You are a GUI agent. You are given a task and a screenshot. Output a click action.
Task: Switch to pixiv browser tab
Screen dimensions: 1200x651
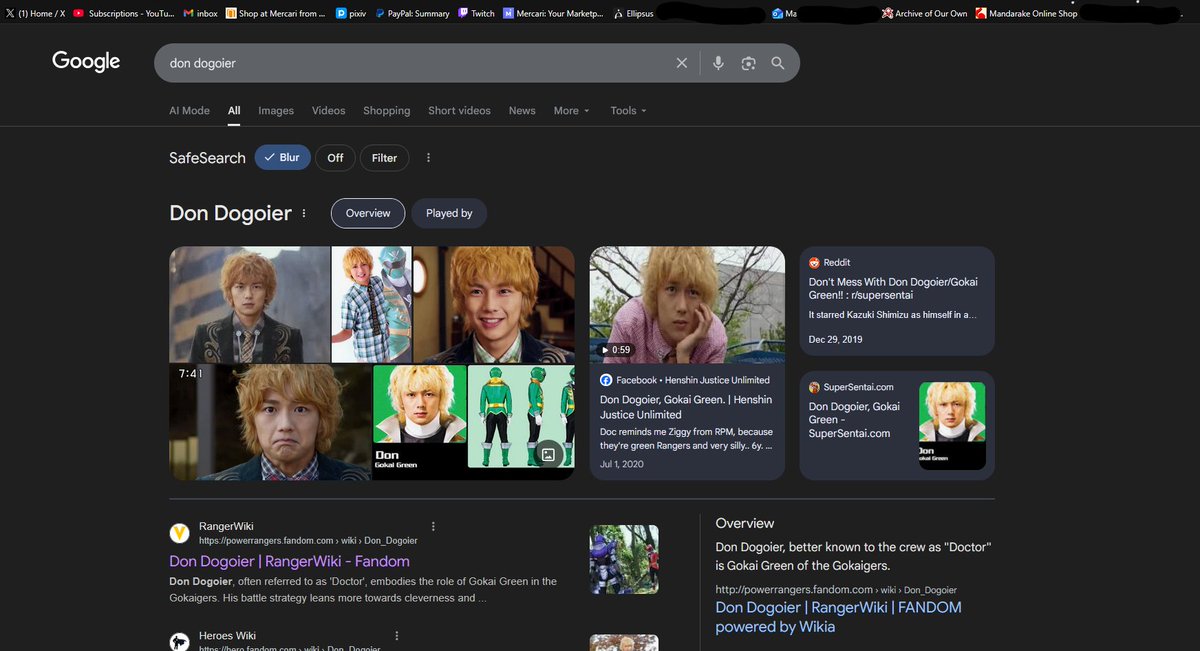pyautogui.click(x=351, y=14)
